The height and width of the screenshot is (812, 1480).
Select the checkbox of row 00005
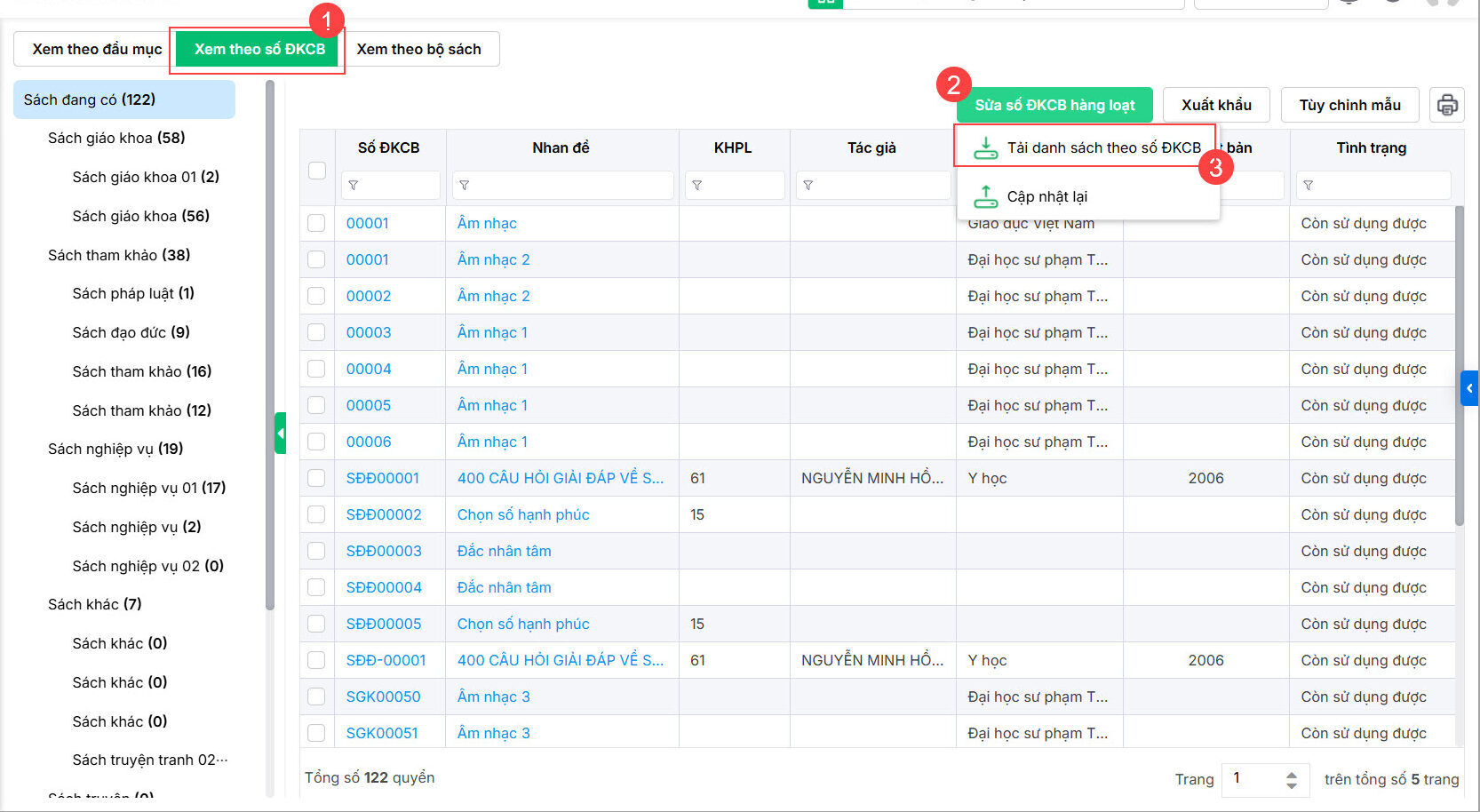coord(316,405)
